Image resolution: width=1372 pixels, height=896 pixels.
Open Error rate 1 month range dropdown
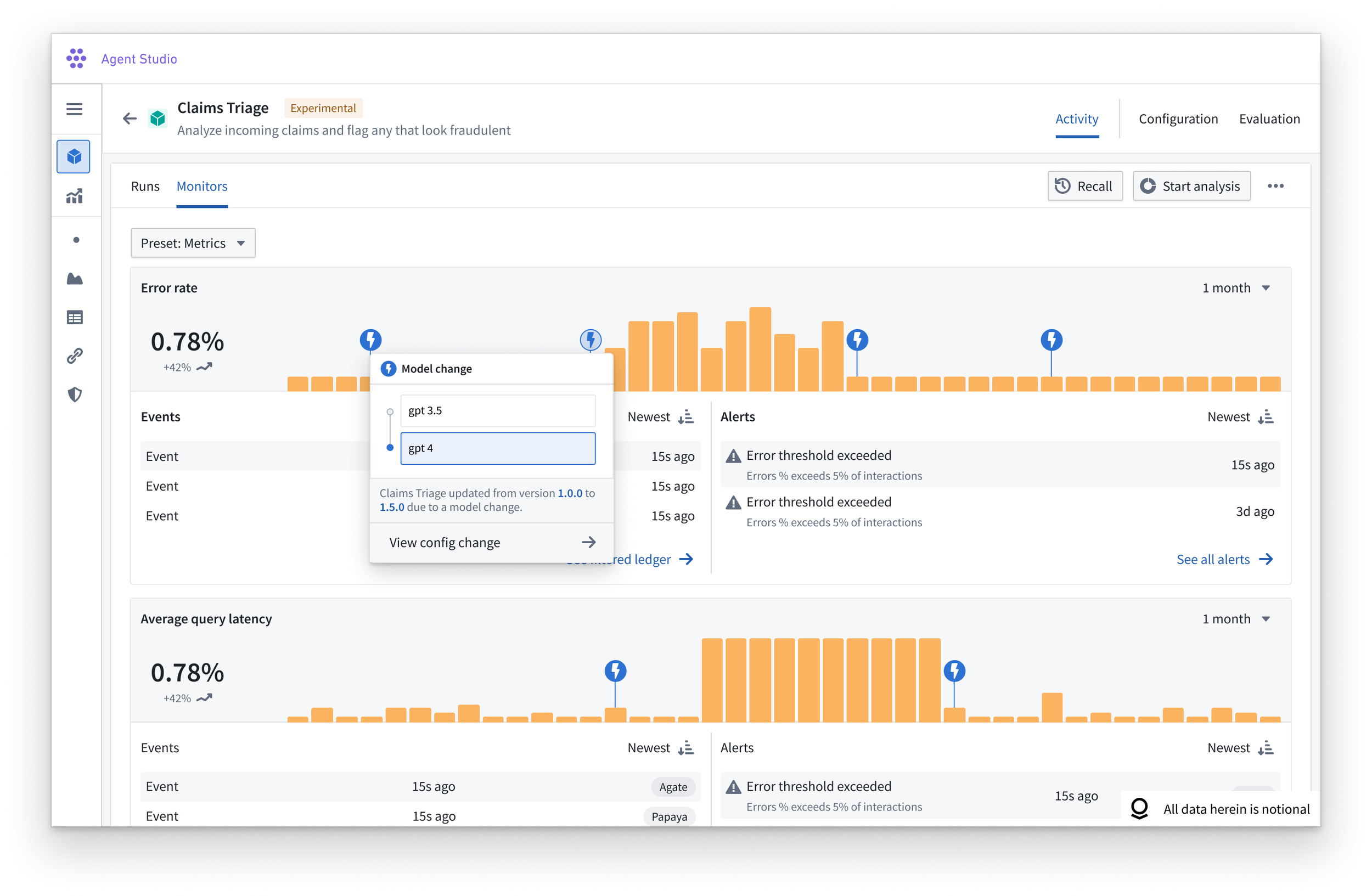point(1235,288)
